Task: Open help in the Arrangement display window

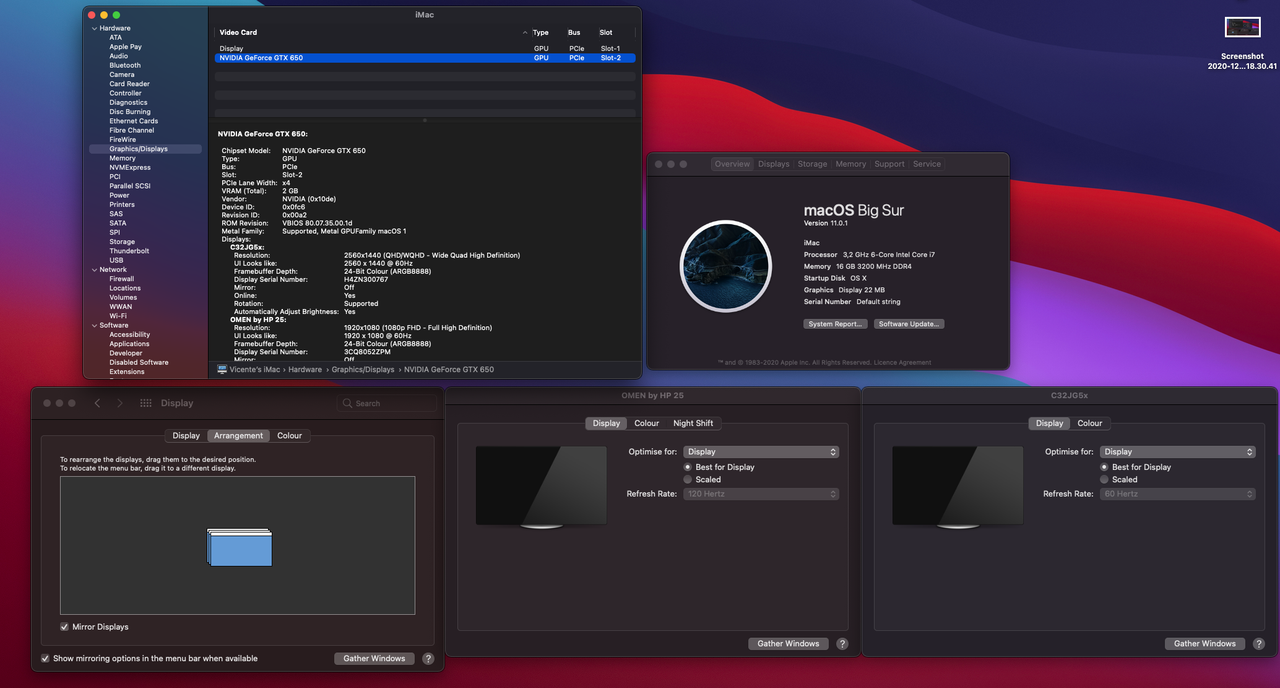Action: pyautogui.click(x=428, y=658)
